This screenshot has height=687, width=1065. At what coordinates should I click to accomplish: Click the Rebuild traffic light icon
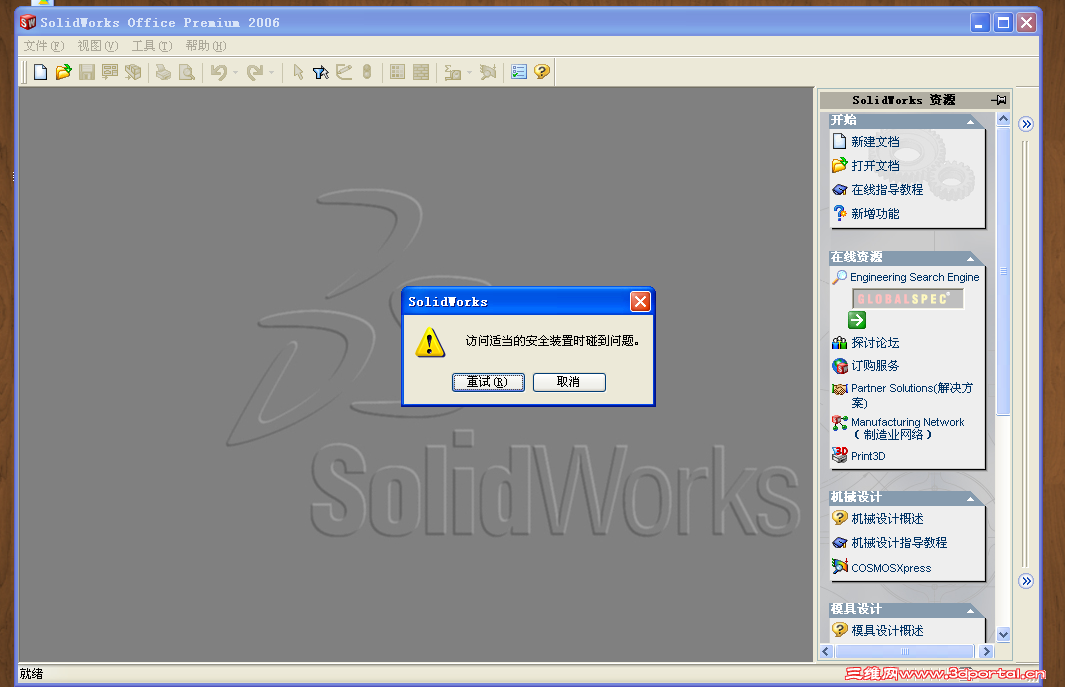[x=367, y=72]
